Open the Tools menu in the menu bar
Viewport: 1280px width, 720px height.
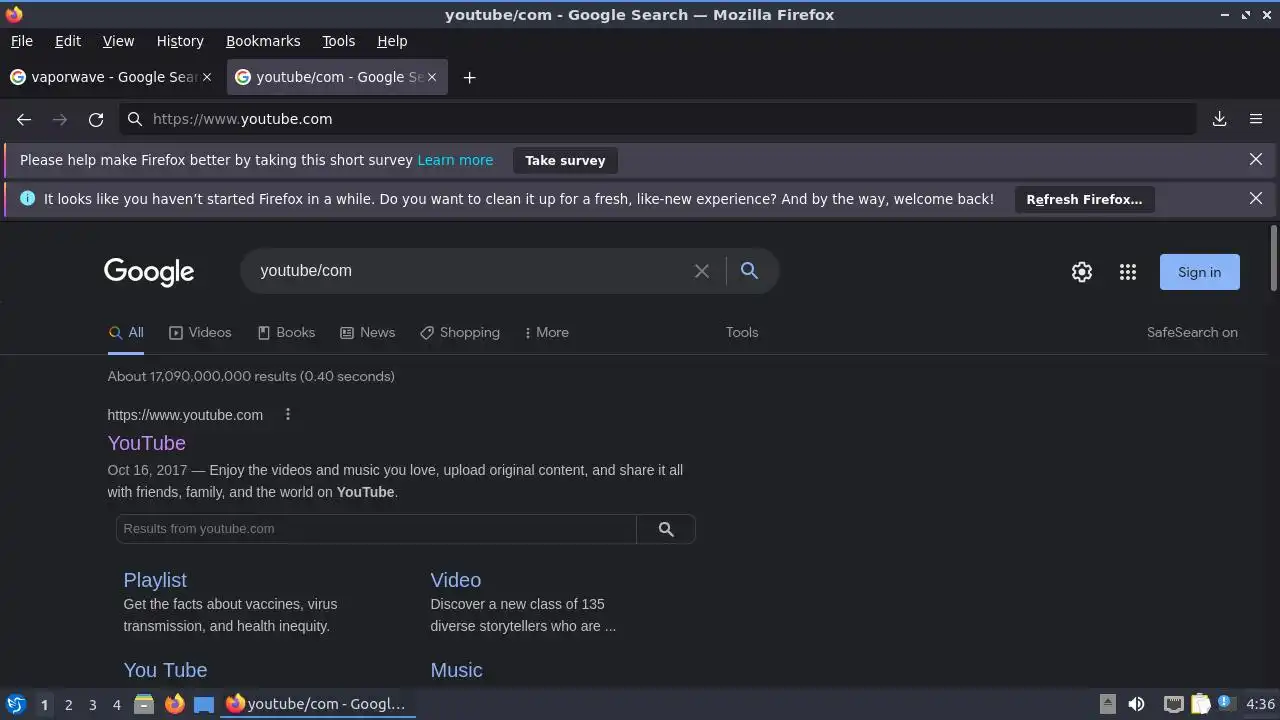click(339, 41)
